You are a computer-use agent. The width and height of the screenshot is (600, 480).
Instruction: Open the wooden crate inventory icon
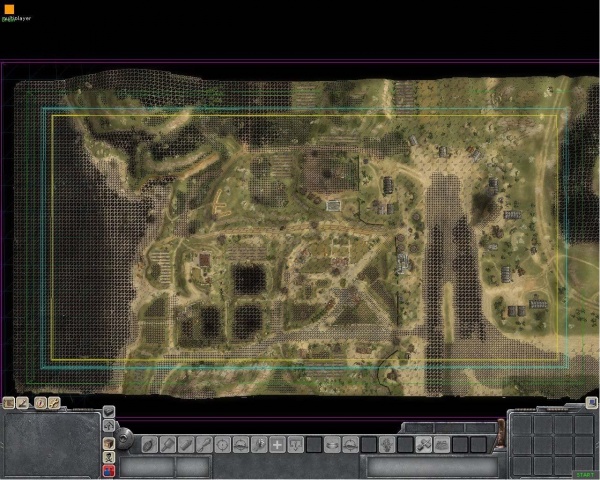[x=109, y=444]
